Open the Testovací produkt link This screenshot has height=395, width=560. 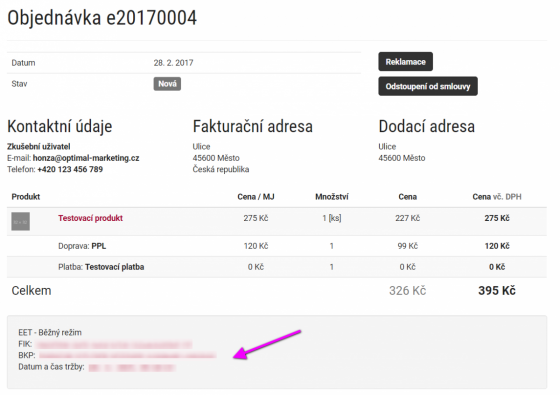pyautogui.click(x=90, y=218)
